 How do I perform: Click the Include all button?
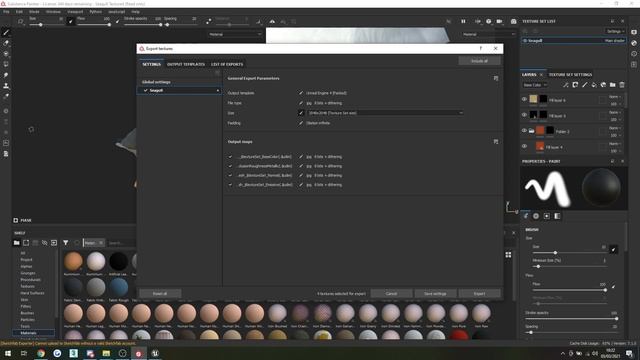click(x=480, y=61)
